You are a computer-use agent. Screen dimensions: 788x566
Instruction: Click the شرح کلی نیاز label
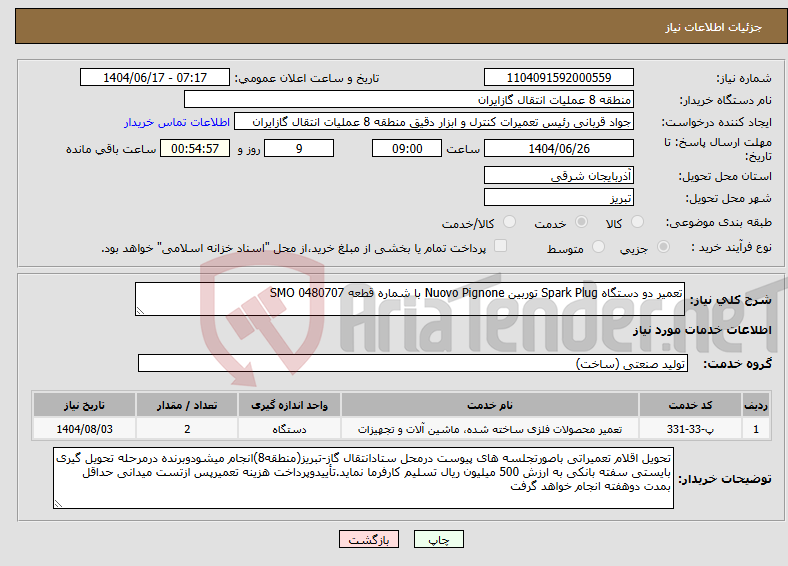(x=730, y=300)
